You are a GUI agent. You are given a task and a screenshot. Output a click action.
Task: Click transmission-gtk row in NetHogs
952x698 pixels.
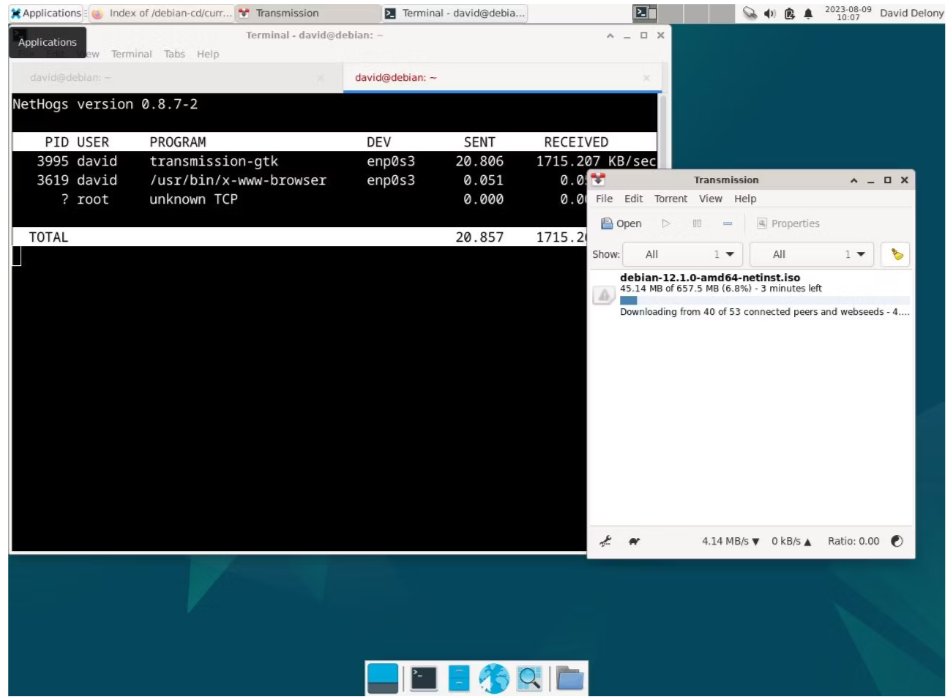pos(334,161)
